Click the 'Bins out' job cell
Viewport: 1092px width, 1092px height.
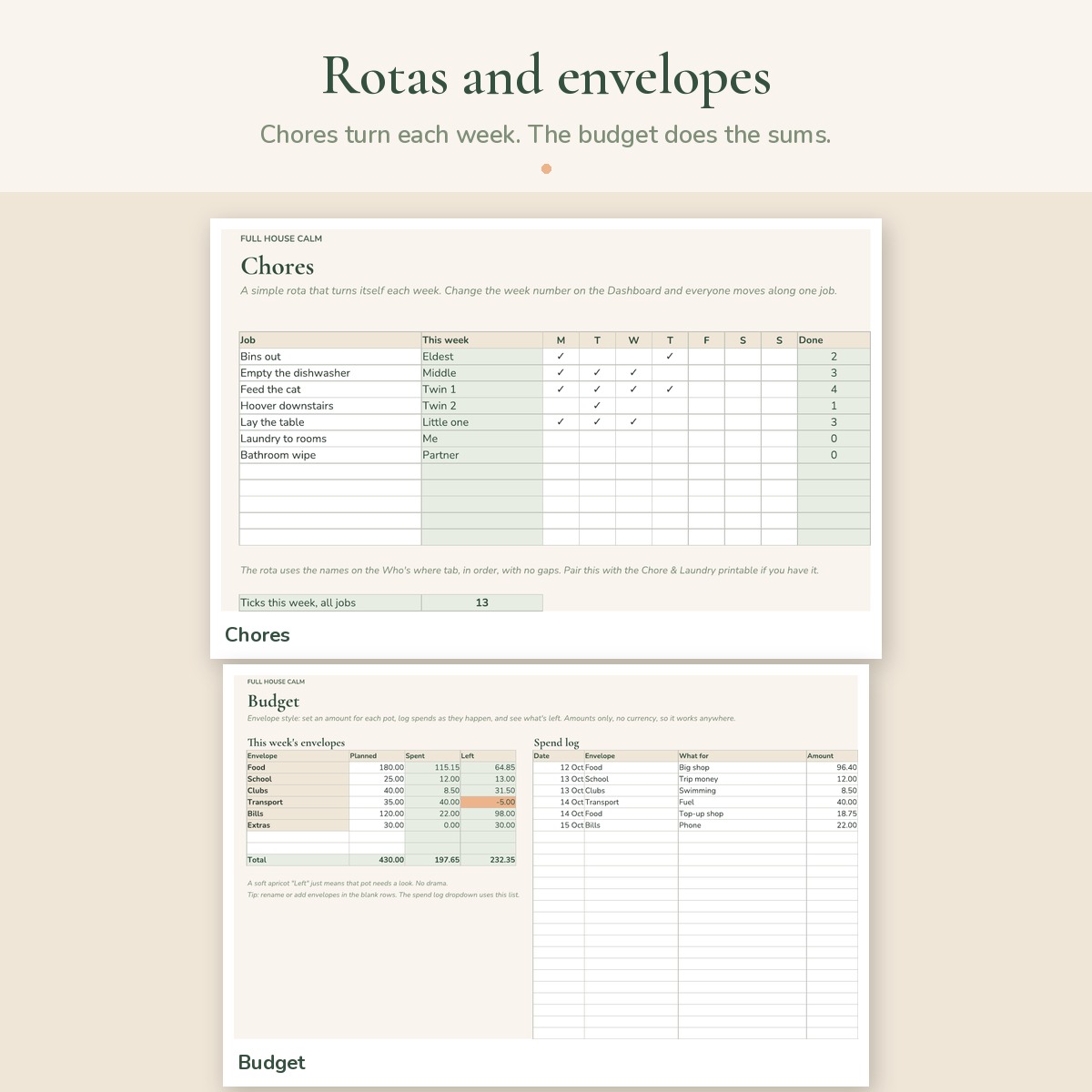[x=330, y=357]
